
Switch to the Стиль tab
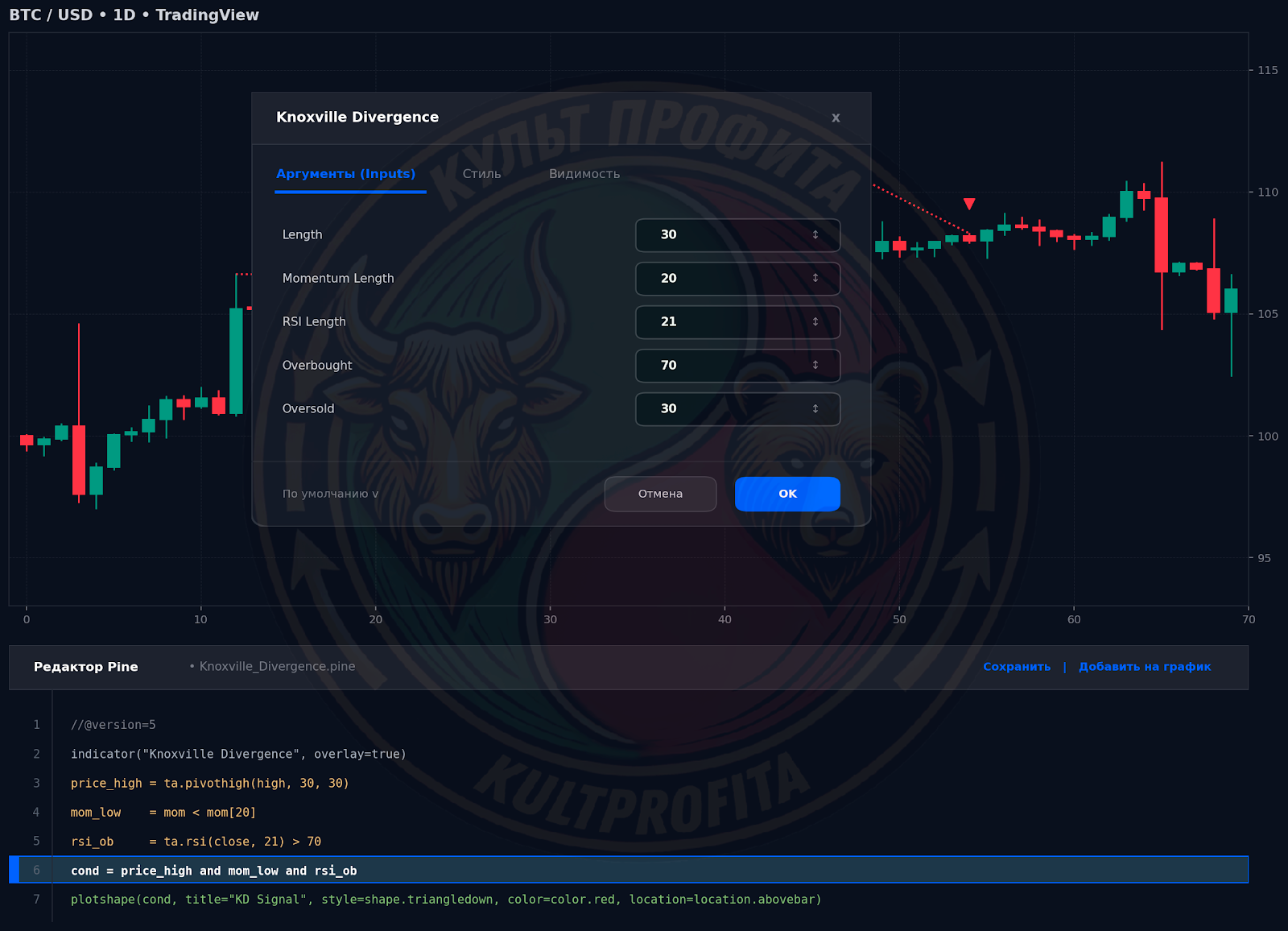click(x=481, y=174)
